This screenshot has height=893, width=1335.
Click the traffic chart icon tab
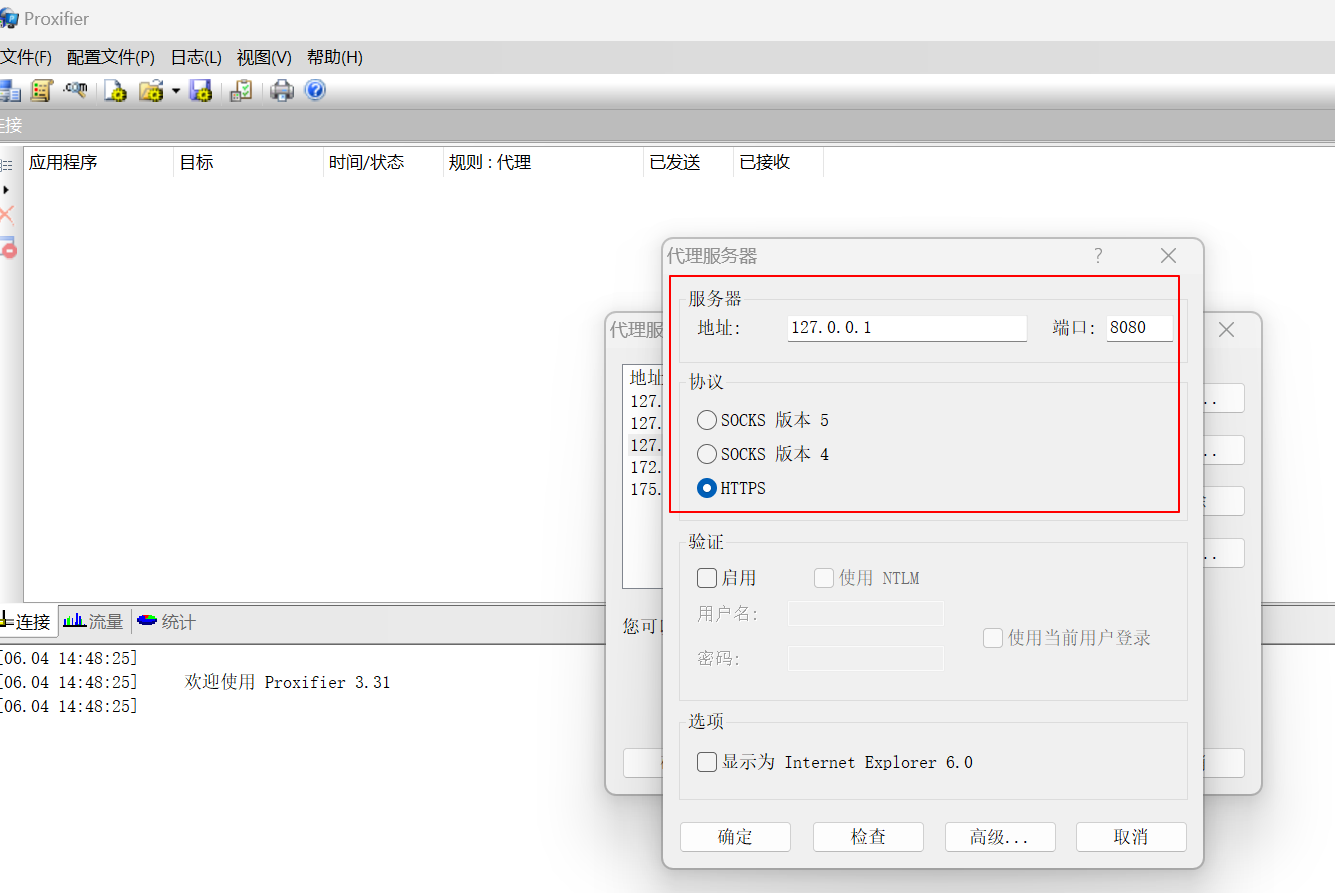point(74,621)
